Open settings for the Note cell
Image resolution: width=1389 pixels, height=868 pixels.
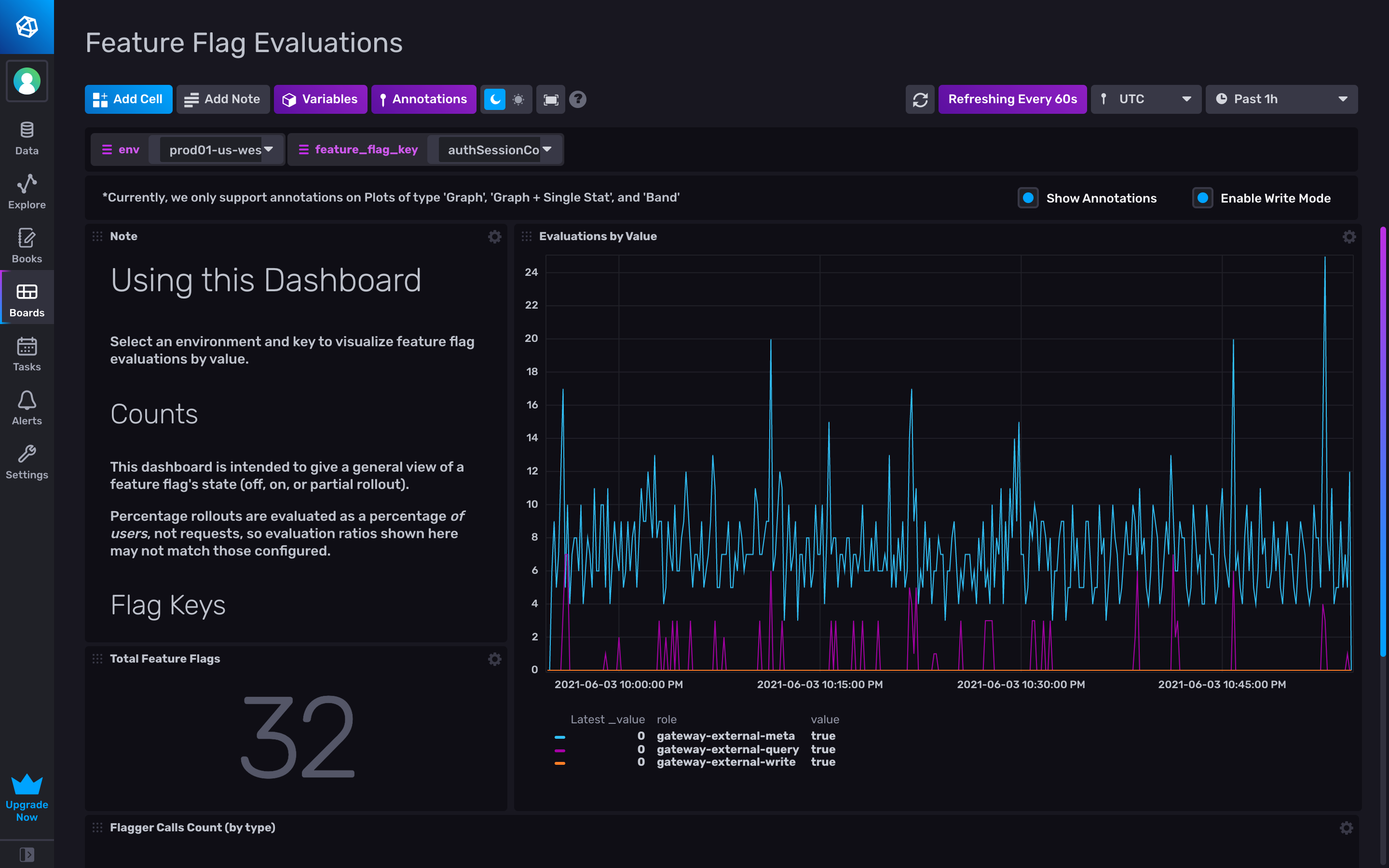[494, 236]
